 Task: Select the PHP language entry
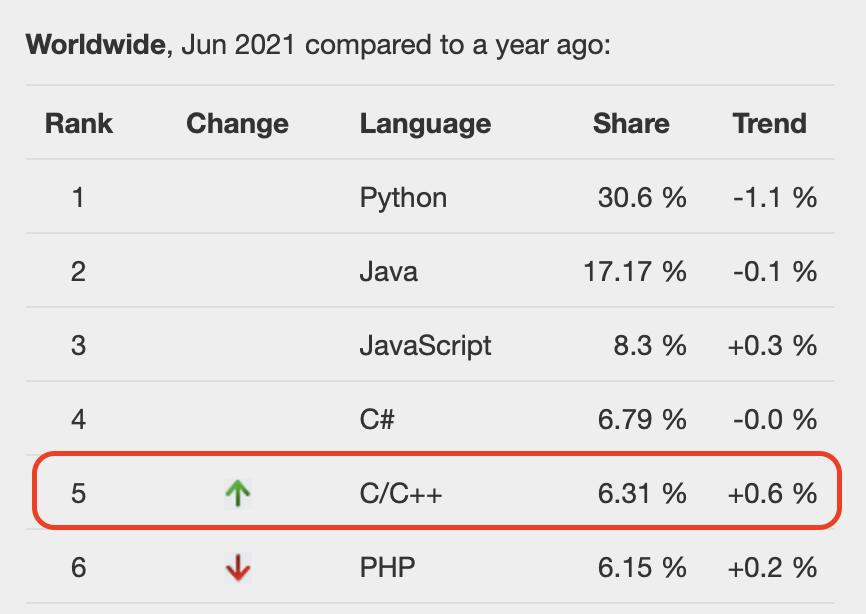387,568
